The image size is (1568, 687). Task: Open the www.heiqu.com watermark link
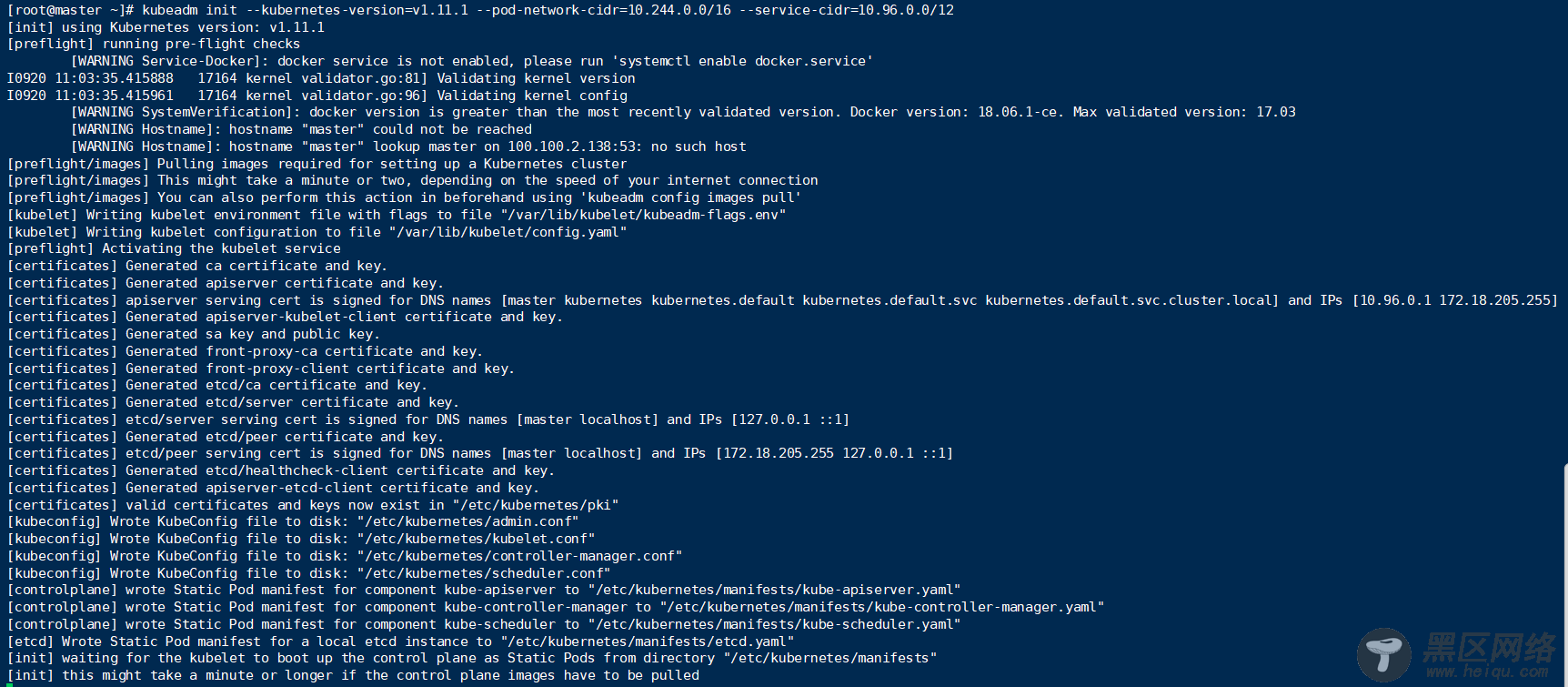click(1487, 672)
